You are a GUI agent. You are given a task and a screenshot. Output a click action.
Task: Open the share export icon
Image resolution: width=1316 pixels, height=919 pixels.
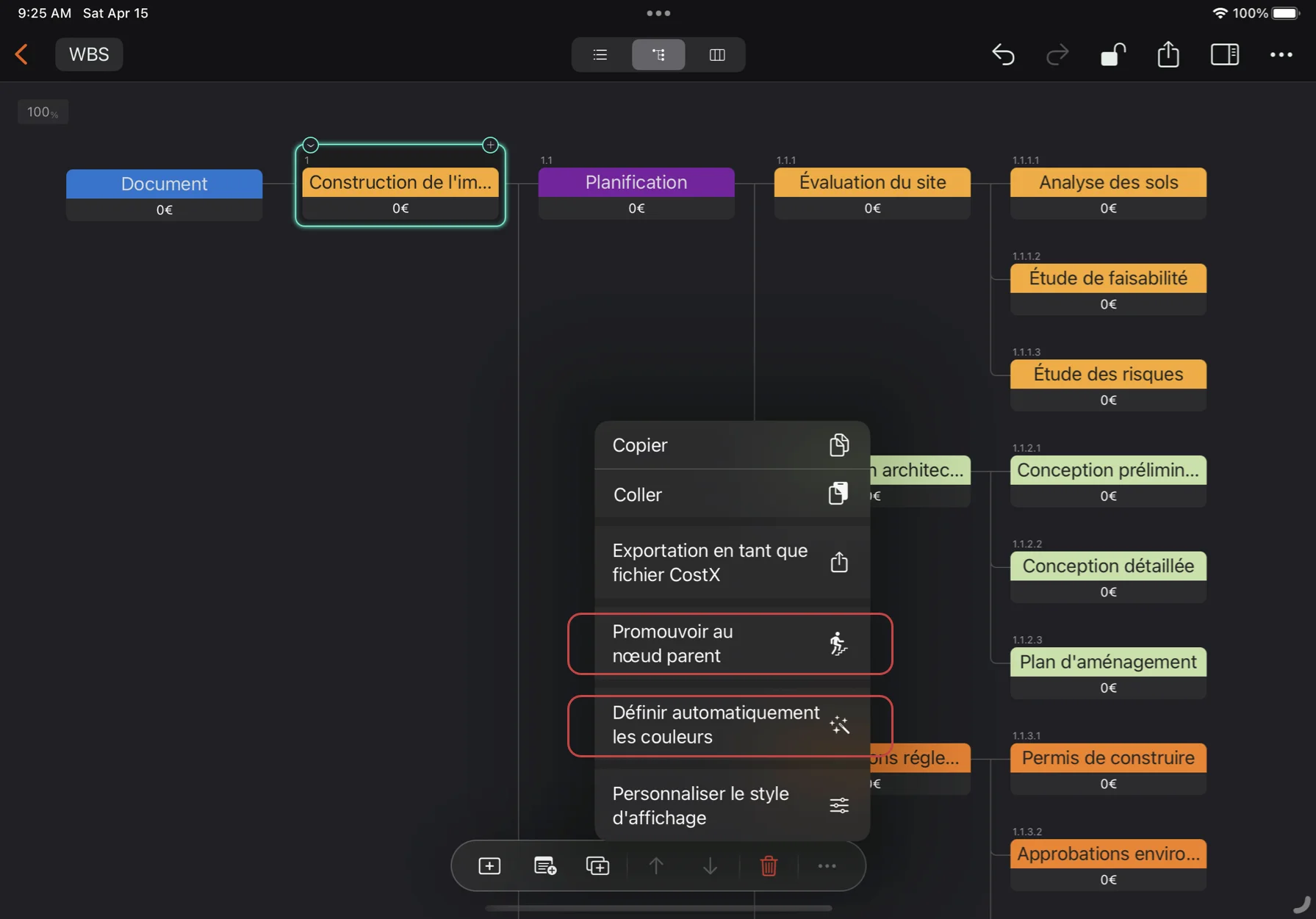point(1168,55)
